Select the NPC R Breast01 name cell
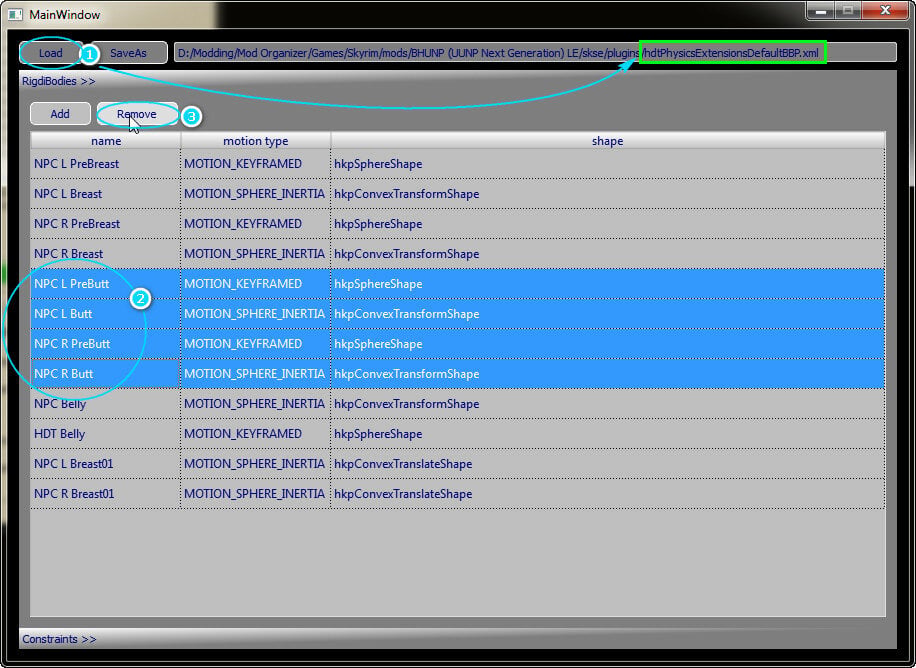The width and height of the screenshot is (916, 668). 106,494
